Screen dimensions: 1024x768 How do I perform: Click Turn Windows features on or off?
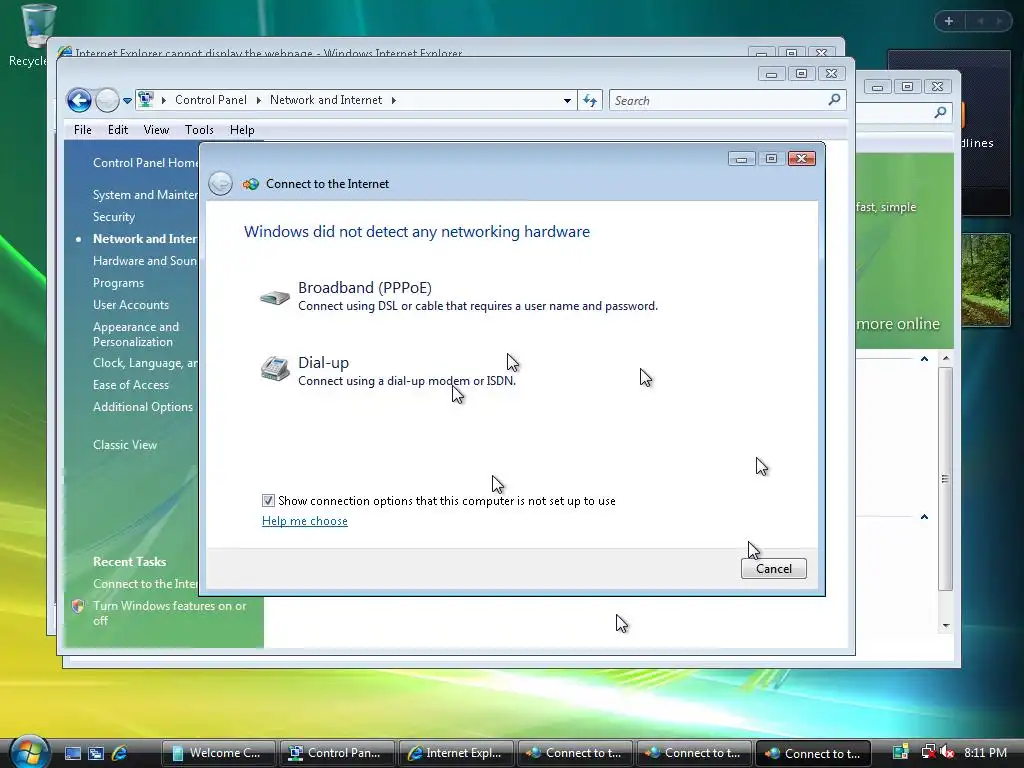tap(169, 613)
